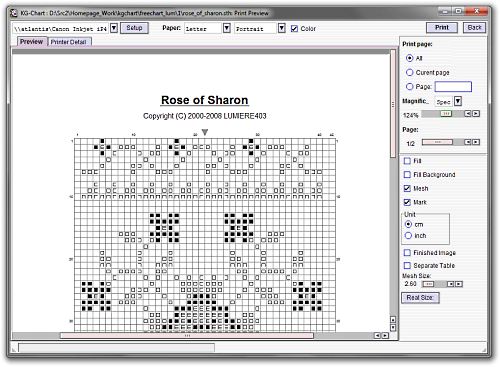Switch to the Printer Detail tab

click(69, 42)
